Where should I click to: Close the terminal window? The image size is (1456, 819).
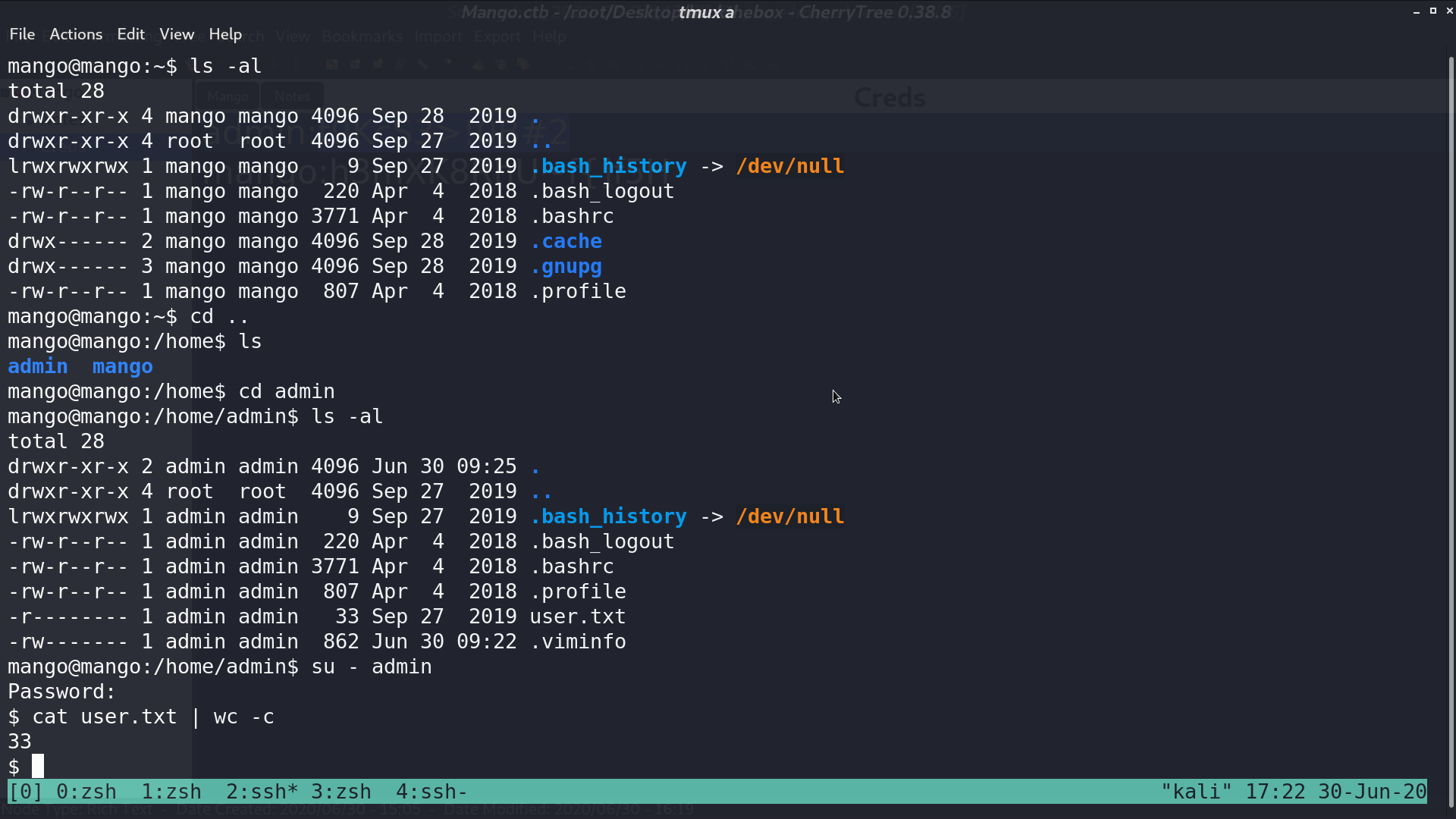[x=1450, y=11]
